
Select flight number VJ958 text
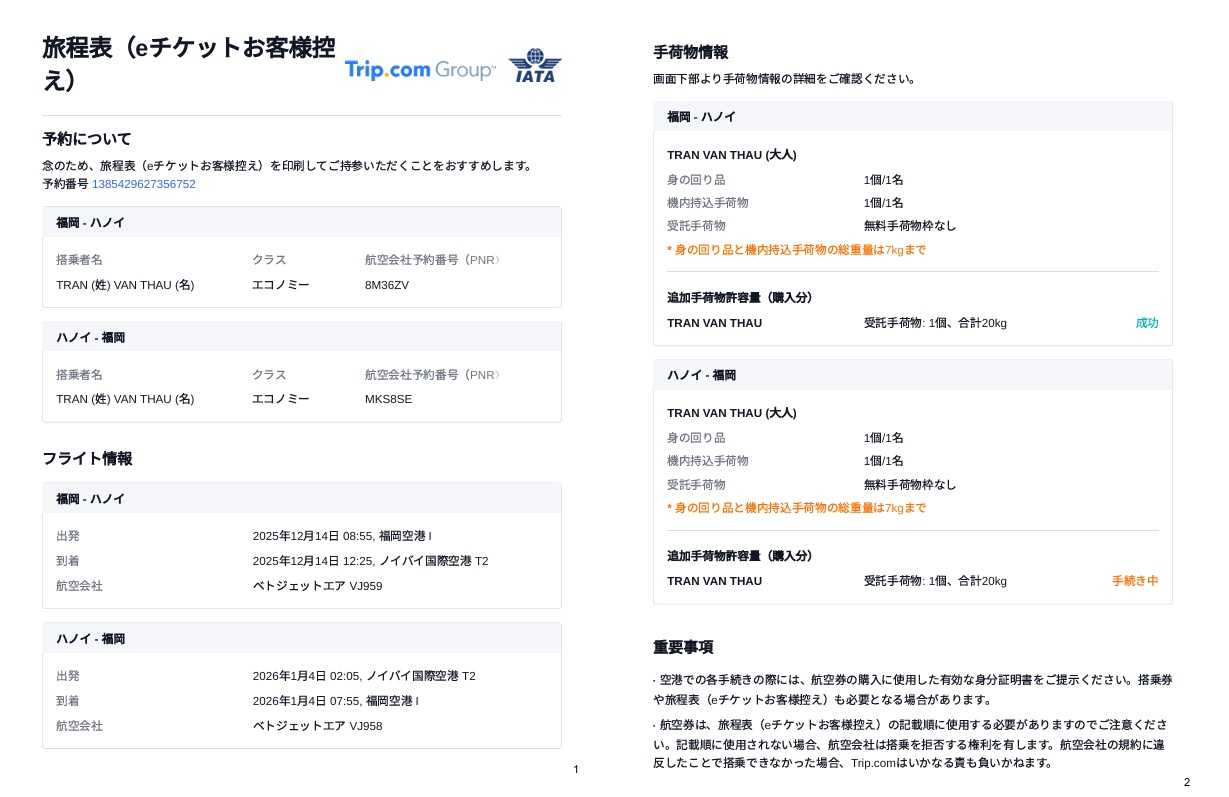365,726
